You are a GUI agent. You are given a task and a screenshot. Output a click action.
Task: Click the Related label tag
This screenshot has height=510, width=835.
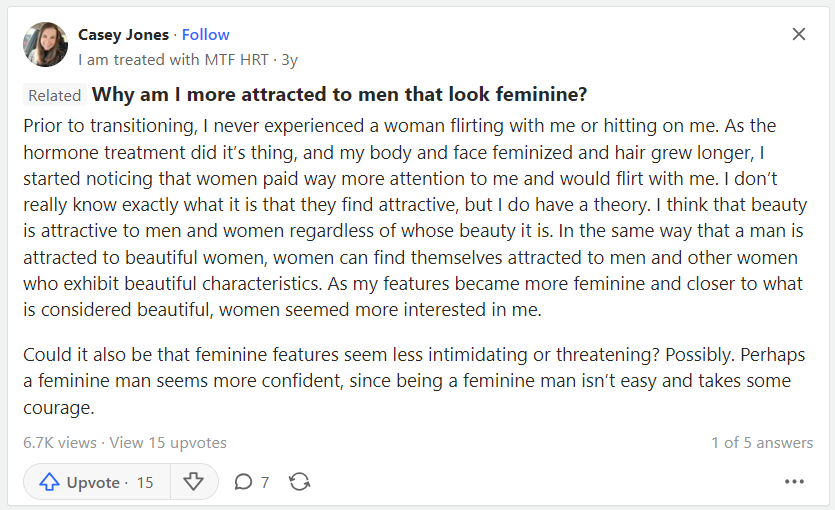[55, 96]
